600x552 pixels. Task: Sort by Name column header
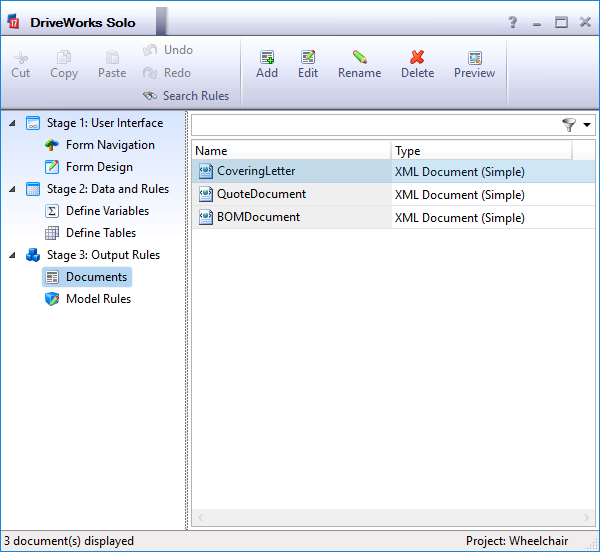292,151
